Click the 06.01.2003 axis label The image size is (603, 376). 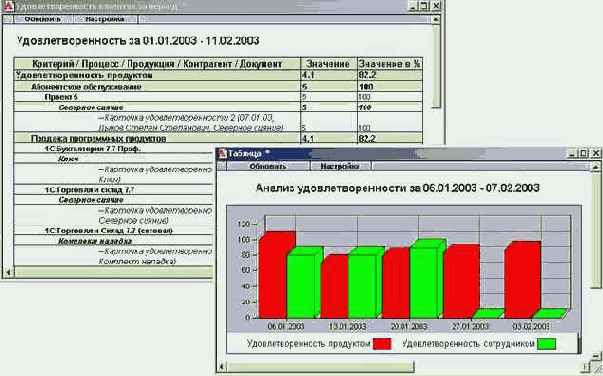(286, 326)
